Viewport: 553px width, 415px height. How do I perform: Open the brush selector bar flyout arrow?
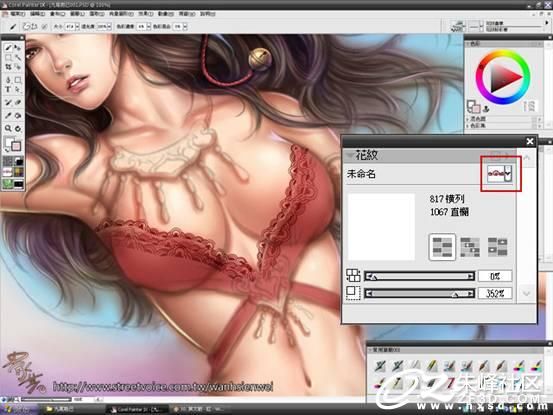pos(548,22)
